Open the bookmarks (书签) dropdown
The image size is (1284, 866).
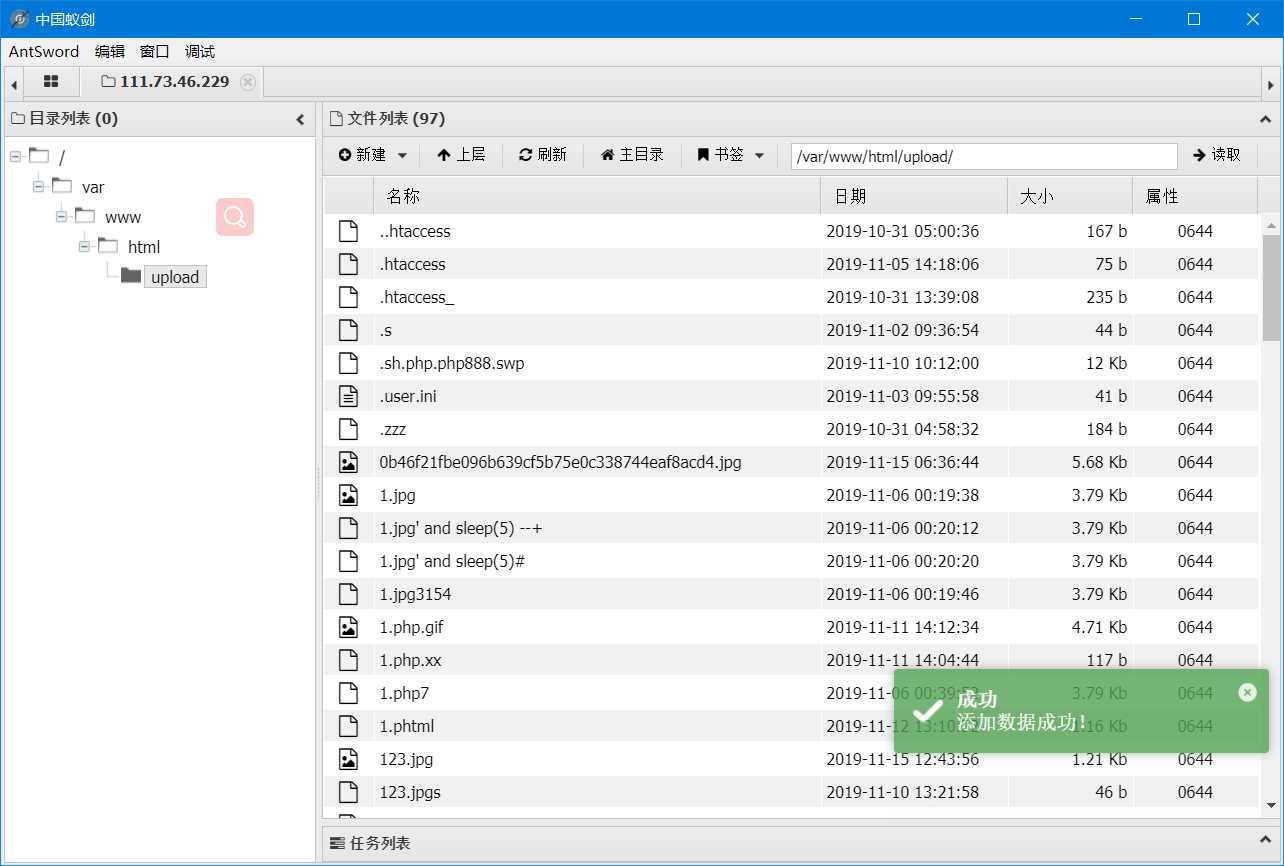(x=730, y=155)
